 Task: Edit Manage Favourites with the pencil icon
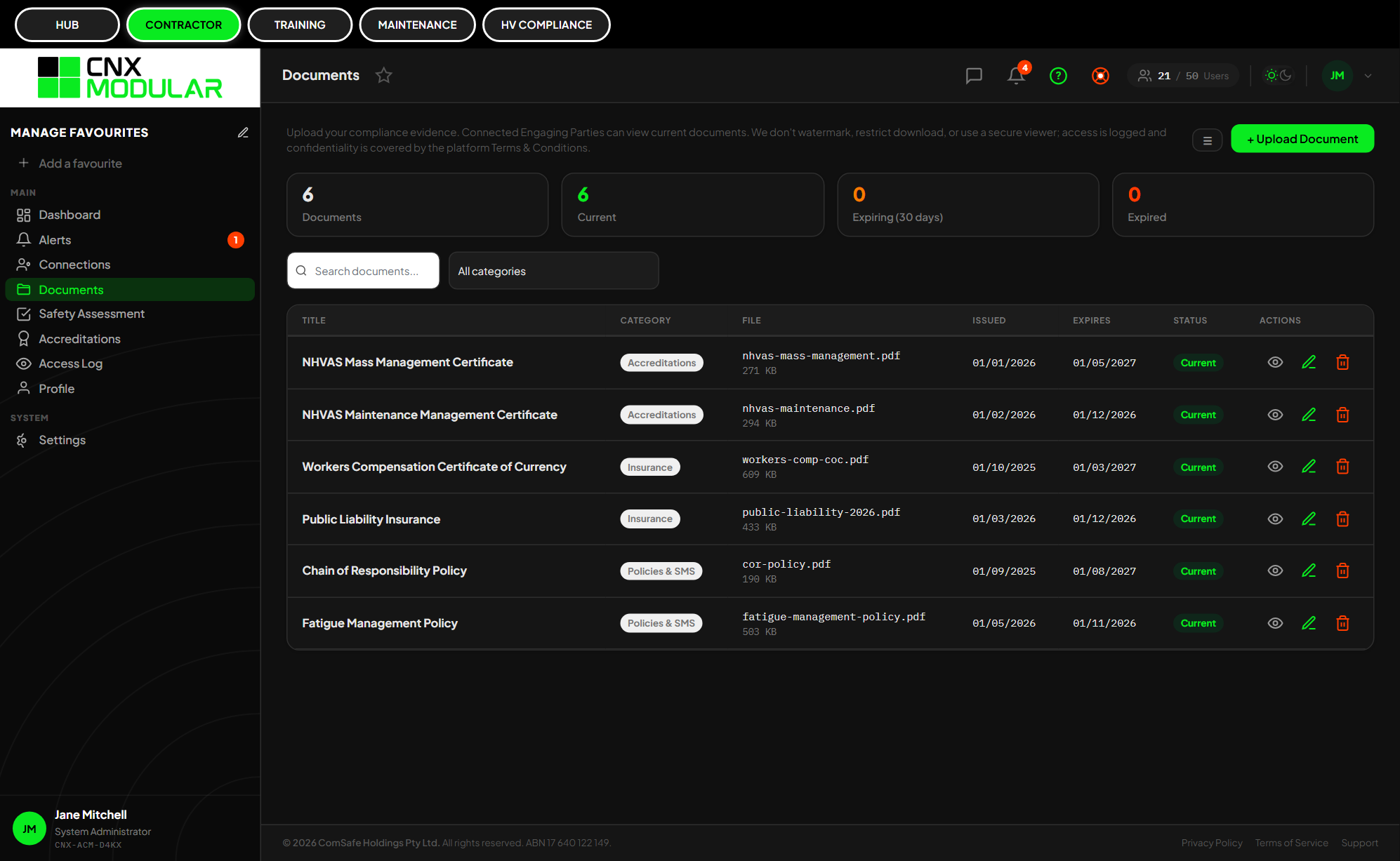[x=243, y=133]
